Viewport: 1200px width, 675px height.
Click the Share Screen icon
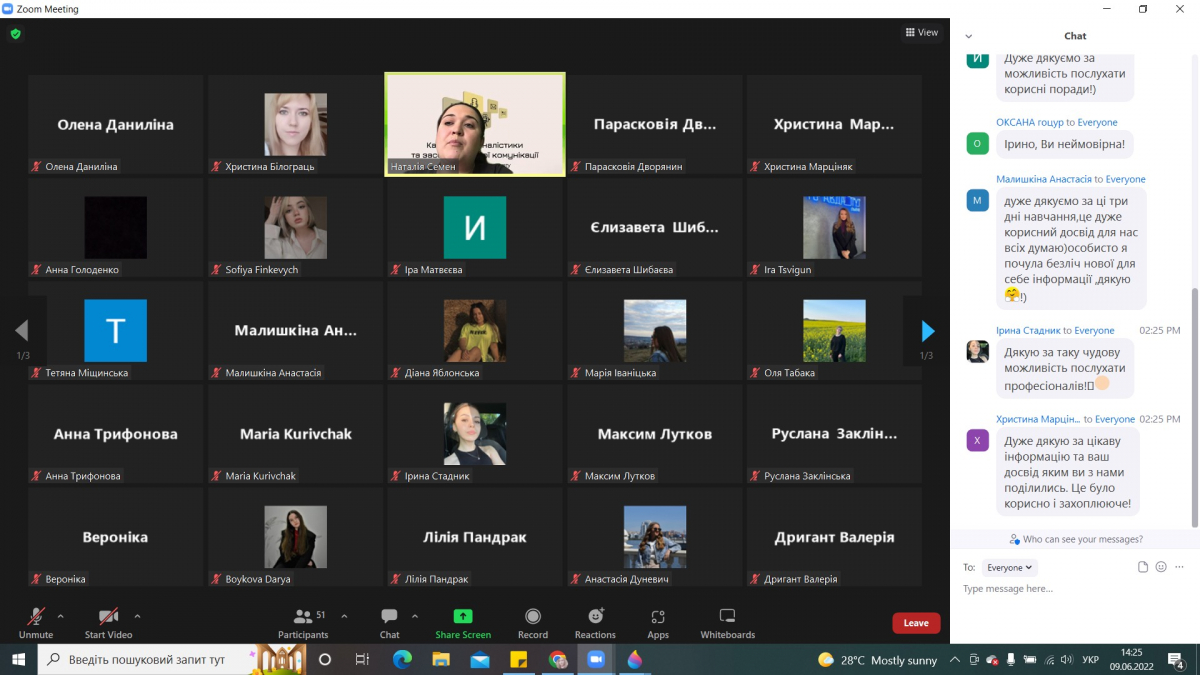point(463,617)
